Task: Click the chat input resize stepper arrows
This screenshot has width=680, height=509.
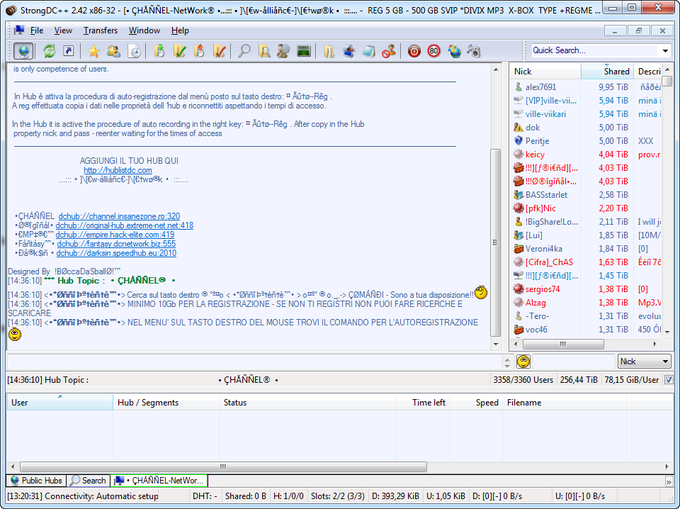Action: click(x=507, y=361)
